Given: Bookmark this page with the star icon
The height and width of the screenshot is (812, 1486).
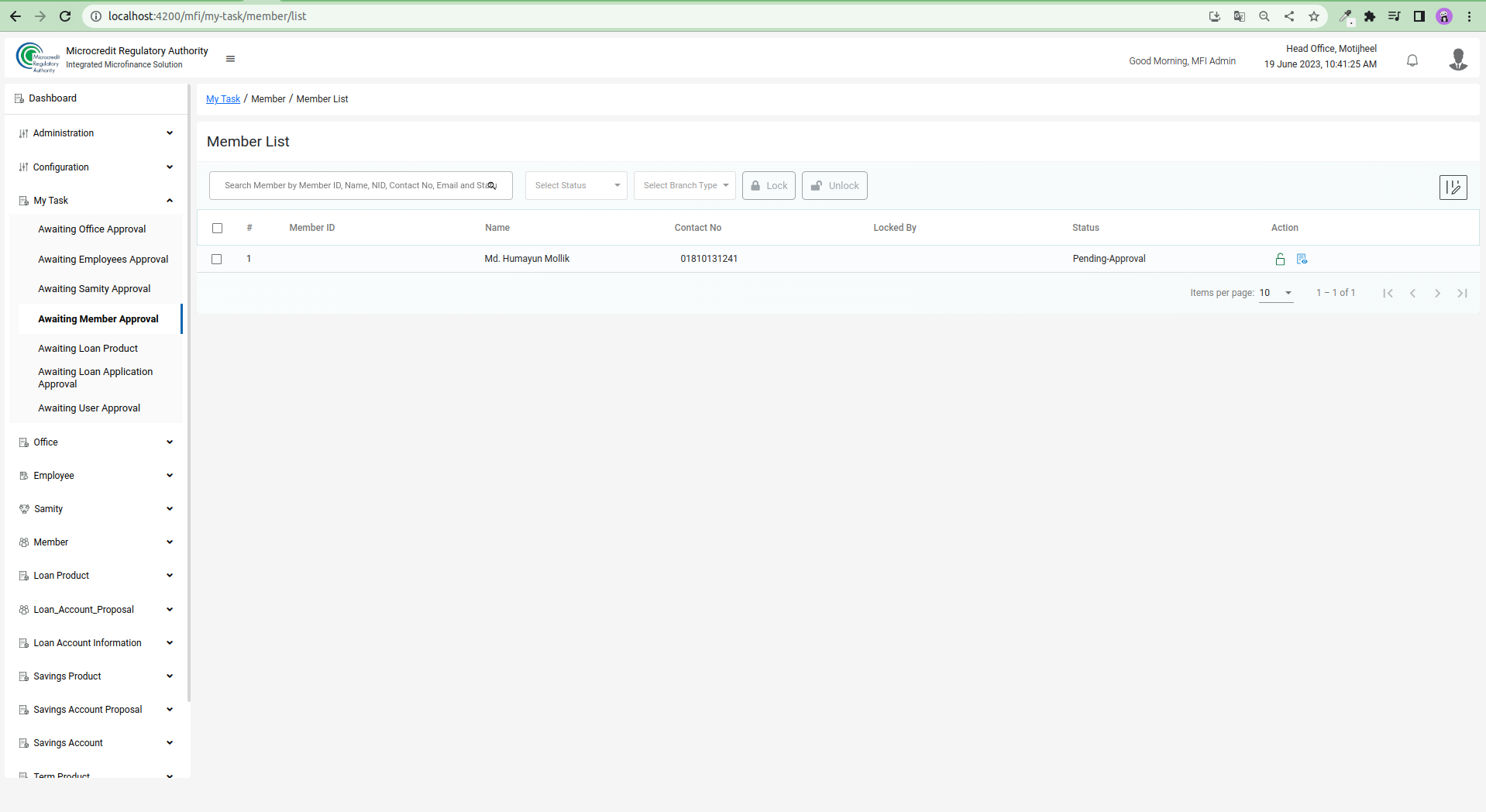Looking at the screenshot, I should [x=1314, y=16].
